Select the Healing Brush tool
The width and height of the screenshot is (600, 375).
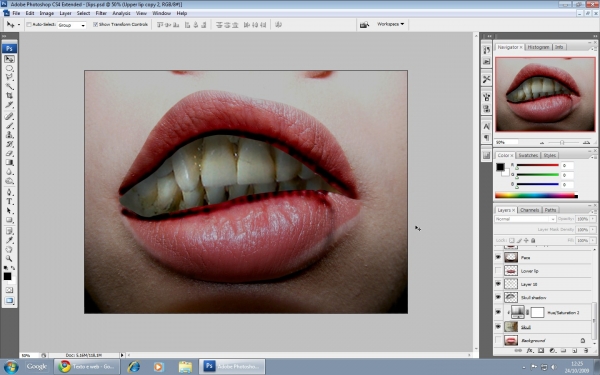click(x=10, y=116)
